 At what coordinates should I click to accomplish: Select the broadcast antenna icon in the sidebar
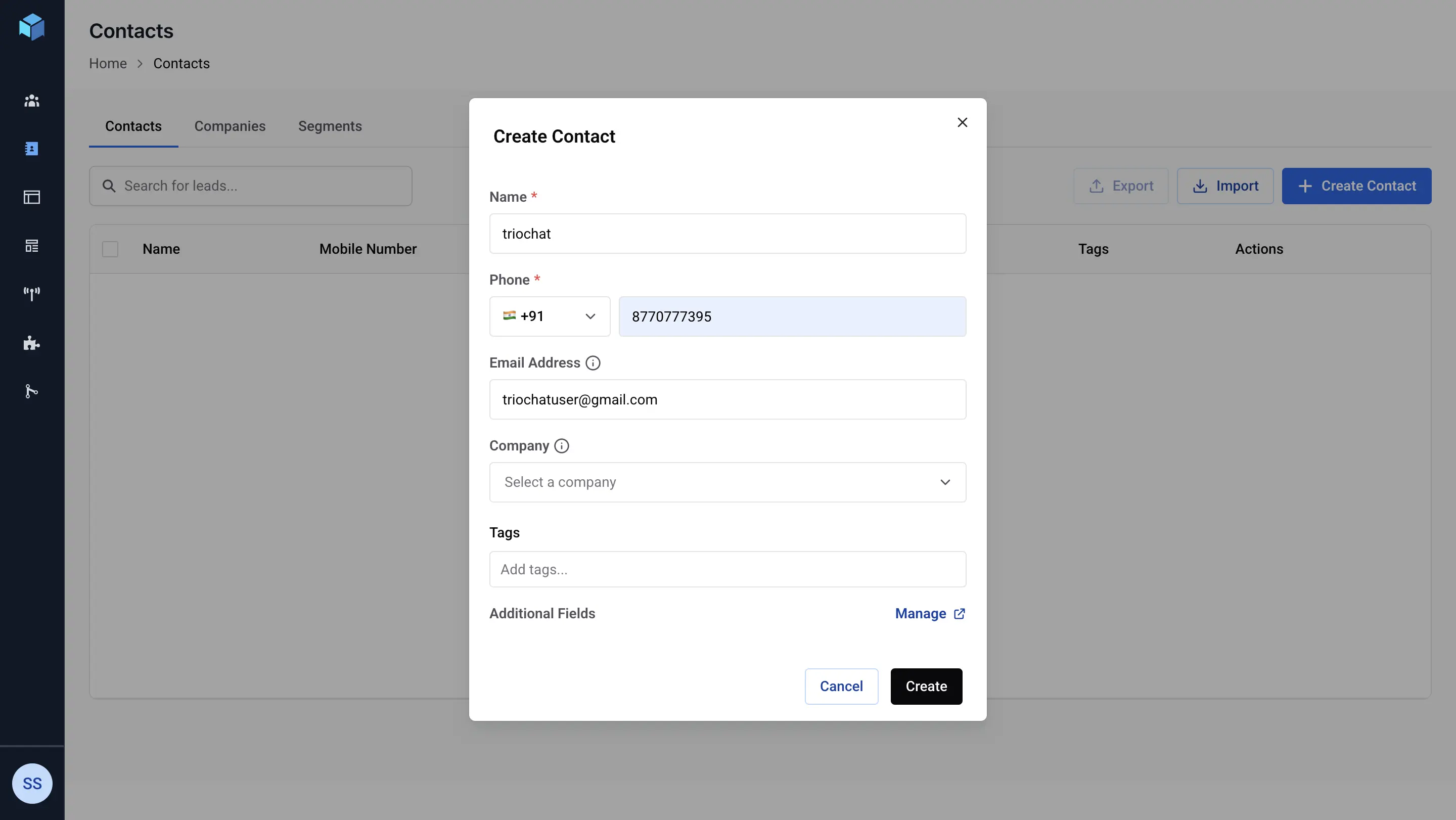(x=32, y=293)
